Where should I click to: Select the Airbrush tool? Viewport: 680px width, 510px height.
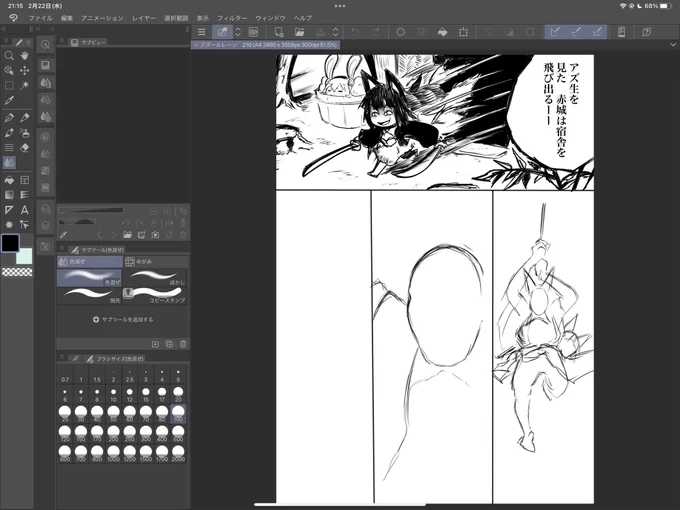(25, 133)
